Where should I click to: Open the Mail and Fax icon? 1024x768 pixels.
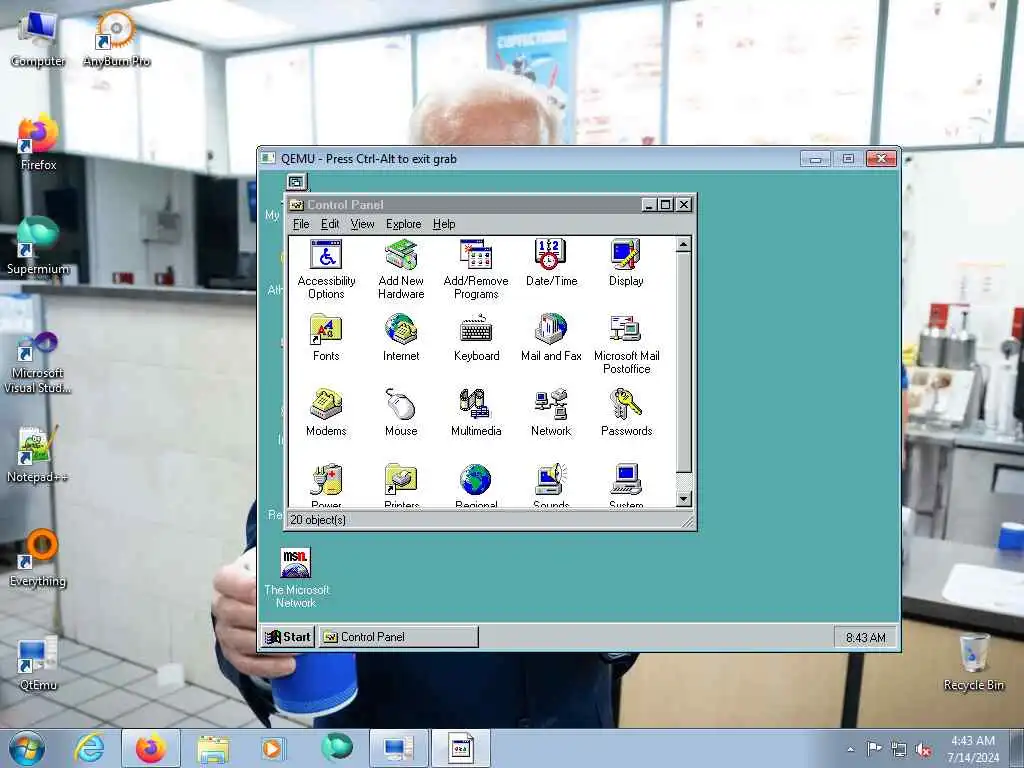(551, 338)
